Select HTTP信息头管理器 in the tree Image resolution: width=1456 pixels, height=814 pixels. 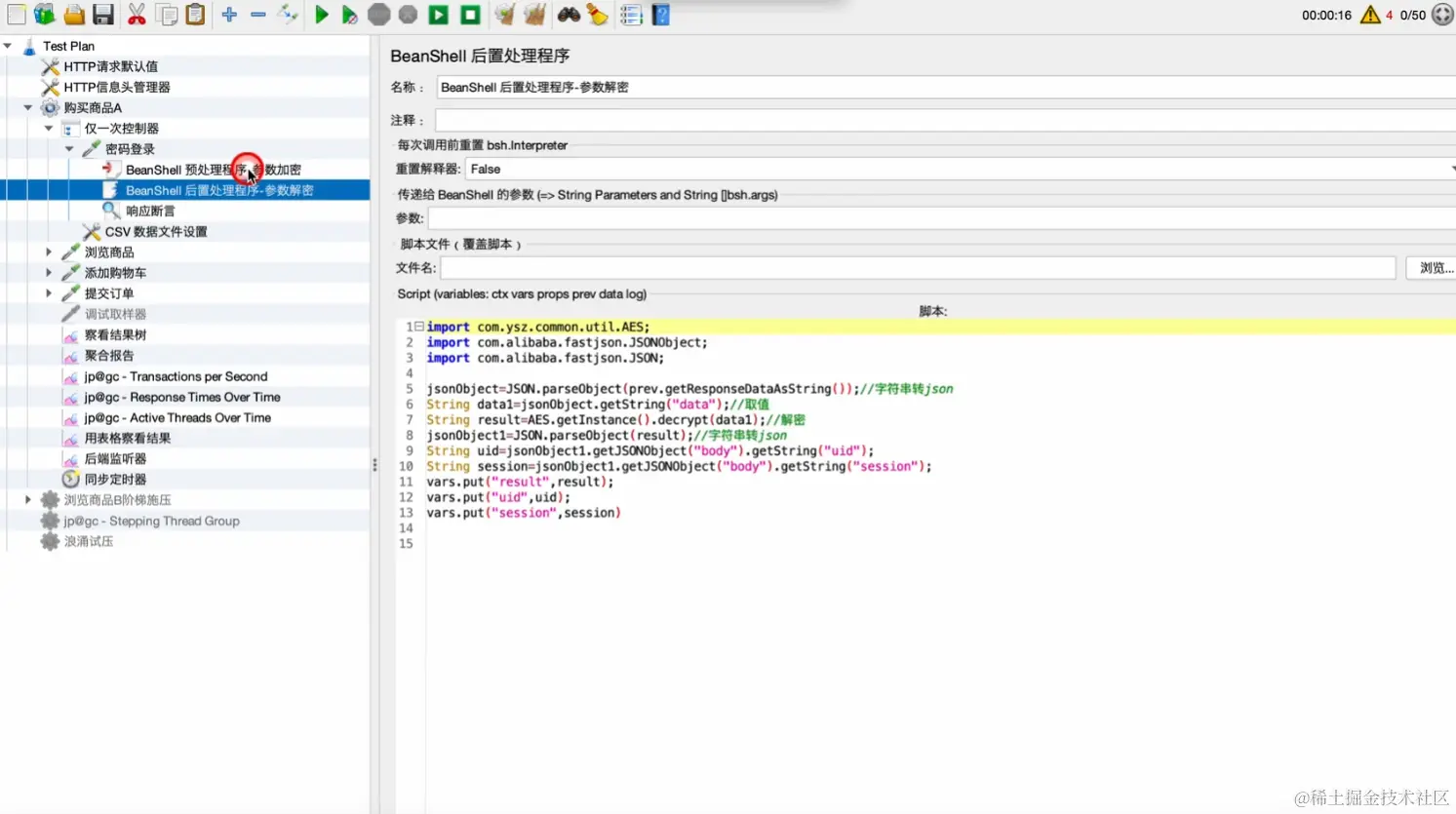[116, 87]
